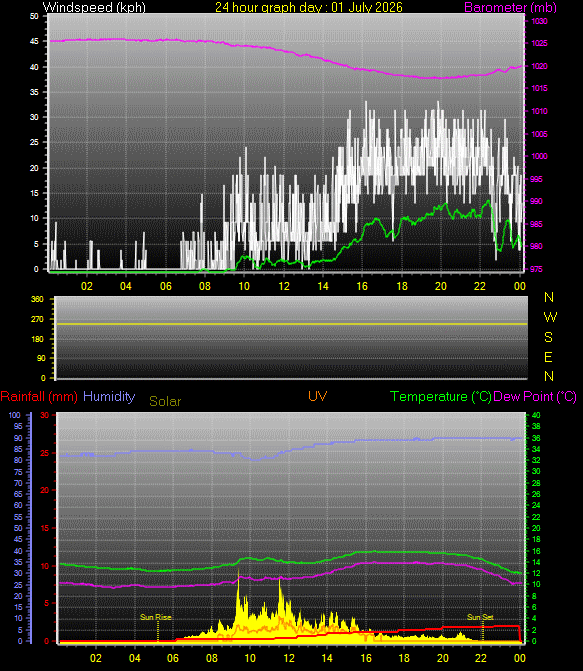583x671 pixels.
Task: Click the '16' hour label under lower graph
Action: tap(366, 658)
